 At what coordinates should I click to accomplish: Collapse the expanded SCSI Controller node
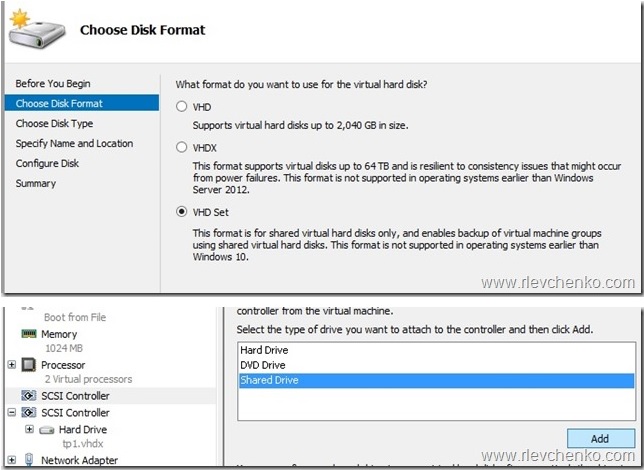tap(12, 412)
